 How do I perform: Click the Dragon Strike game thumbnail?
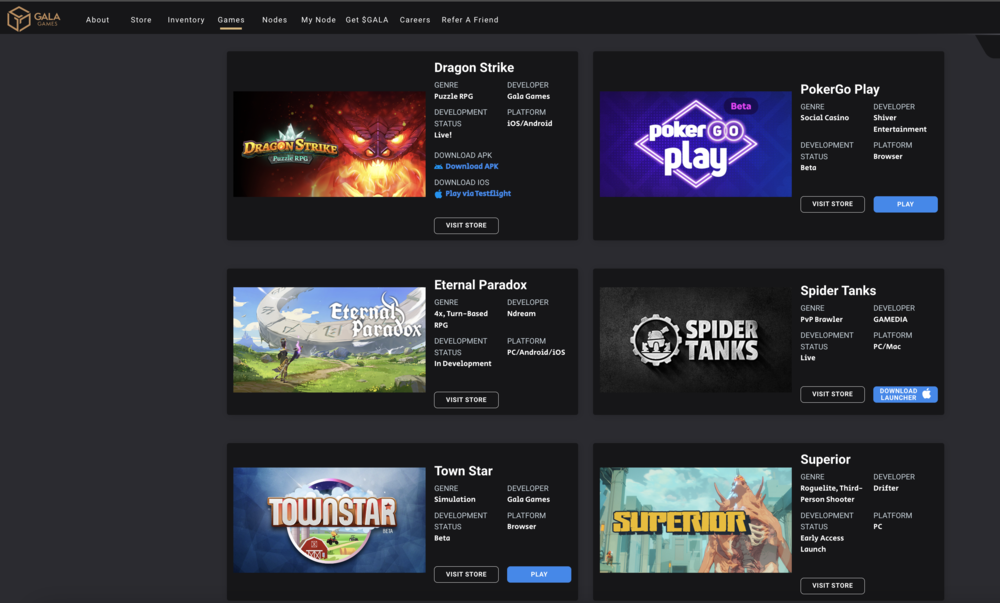(x=329, y=144)
